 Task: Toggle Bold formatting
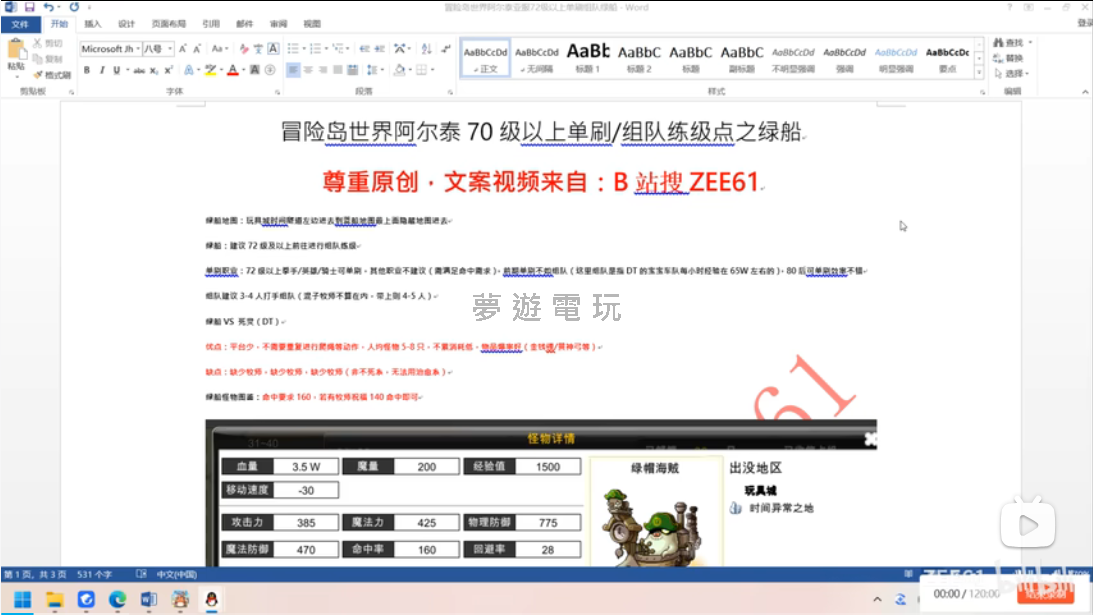(87, 70)
